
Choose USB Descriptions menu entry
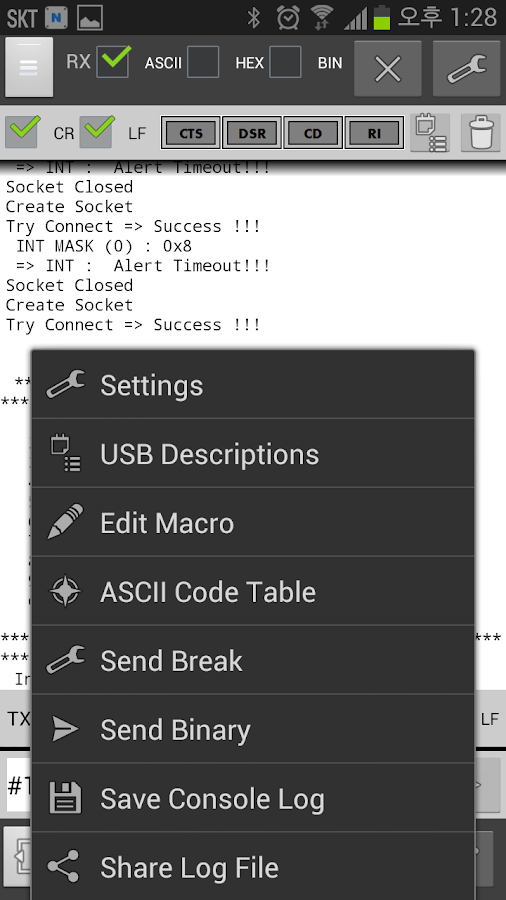click(253, 453)
